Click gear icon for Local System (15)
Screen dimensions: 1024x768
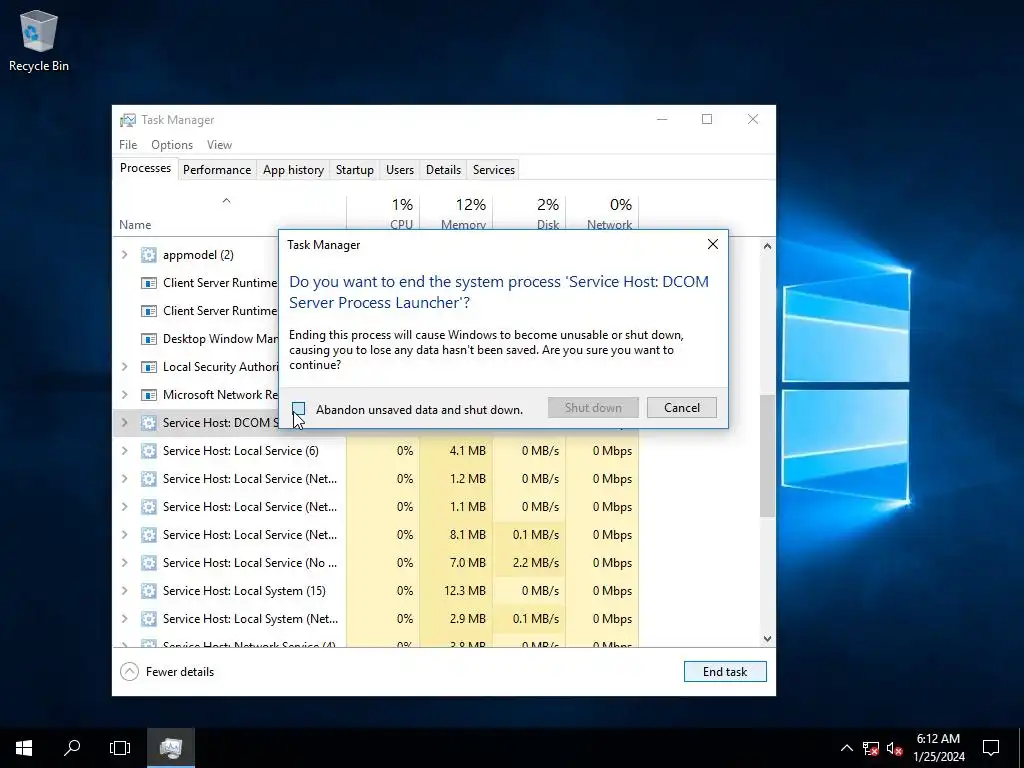(x=149, y=590)
